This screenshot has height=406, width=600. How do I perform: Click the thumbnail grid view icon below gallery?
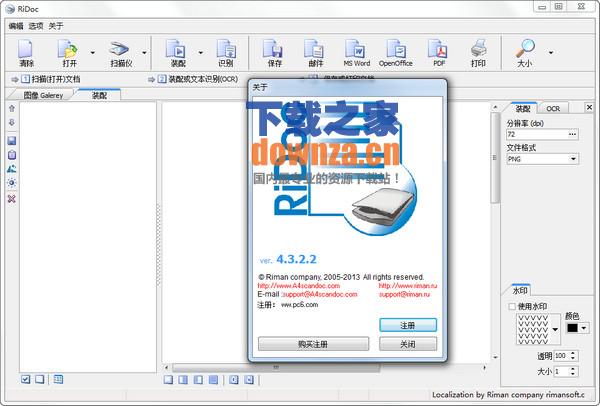tap(58, 379)
